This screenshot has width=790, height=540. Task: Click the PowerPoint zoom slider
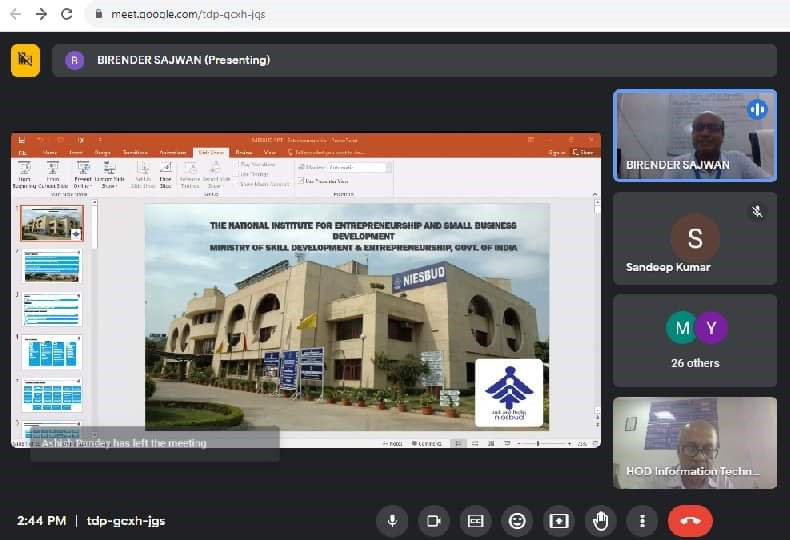point(538,443)
